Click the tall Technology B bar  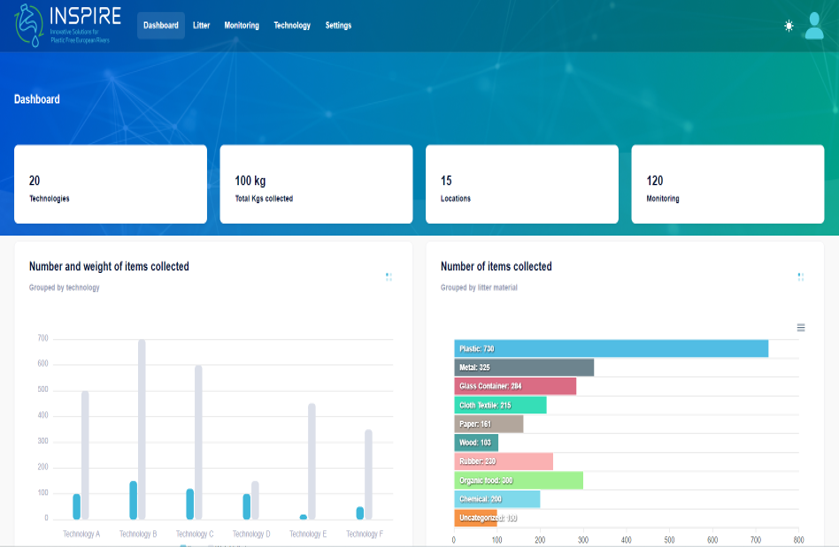pos(142,430)
